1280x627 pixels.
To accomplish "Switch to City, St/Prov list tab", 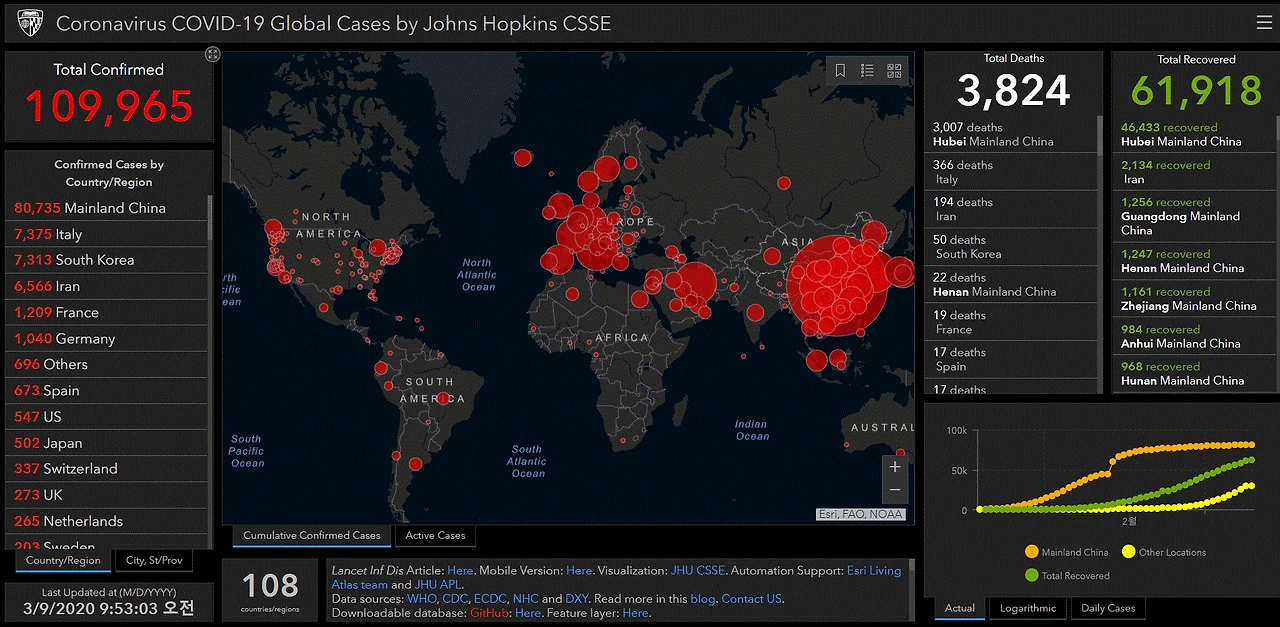I will (x=154, y=560).
